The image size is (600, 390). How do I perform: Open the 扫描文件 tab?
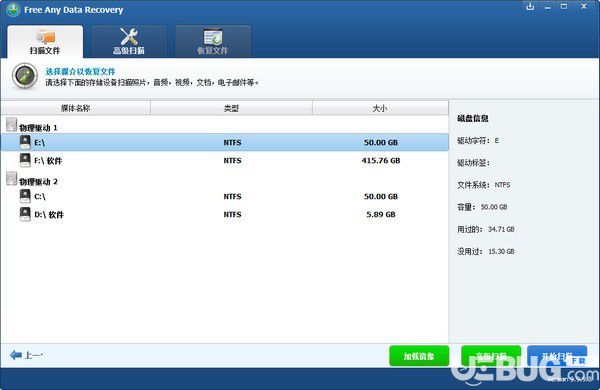pyautogui.click(x=45, y=41)
